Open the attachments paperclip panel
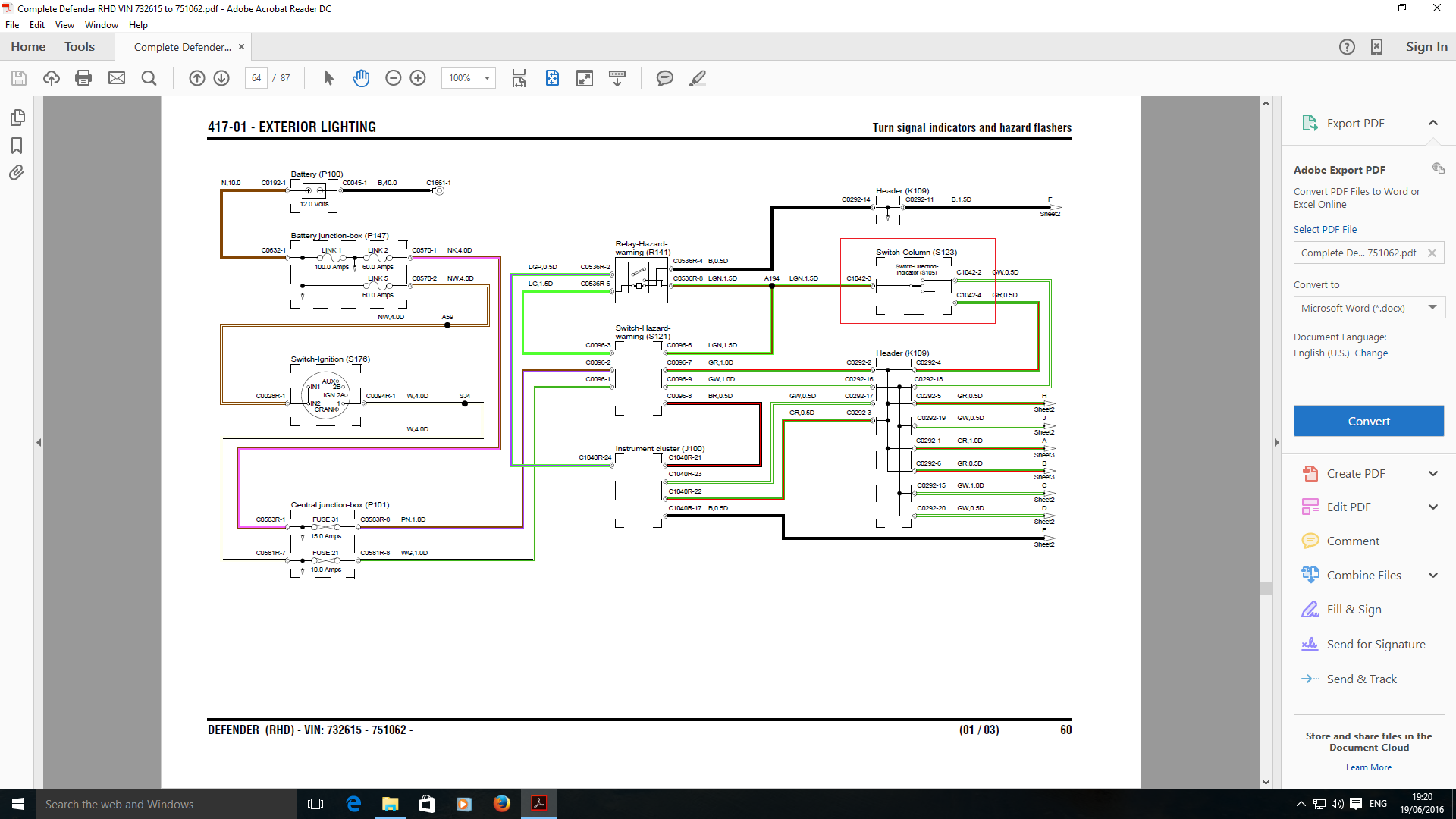 (17, 173)
